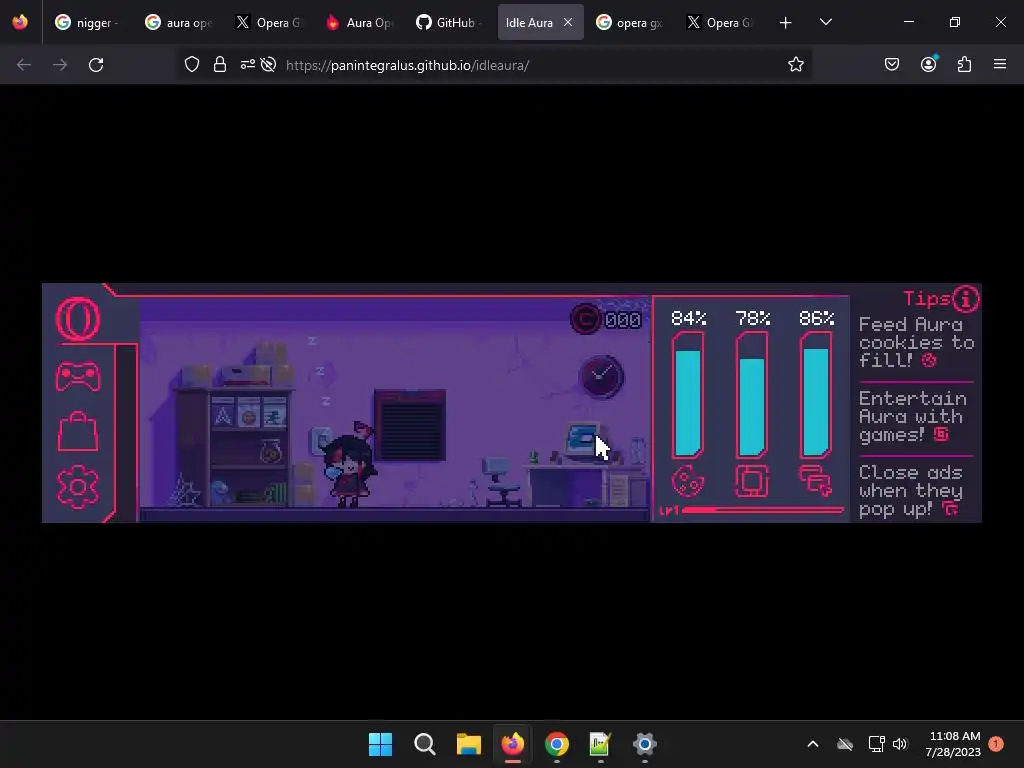Go back to the previous page

point(24,65)
